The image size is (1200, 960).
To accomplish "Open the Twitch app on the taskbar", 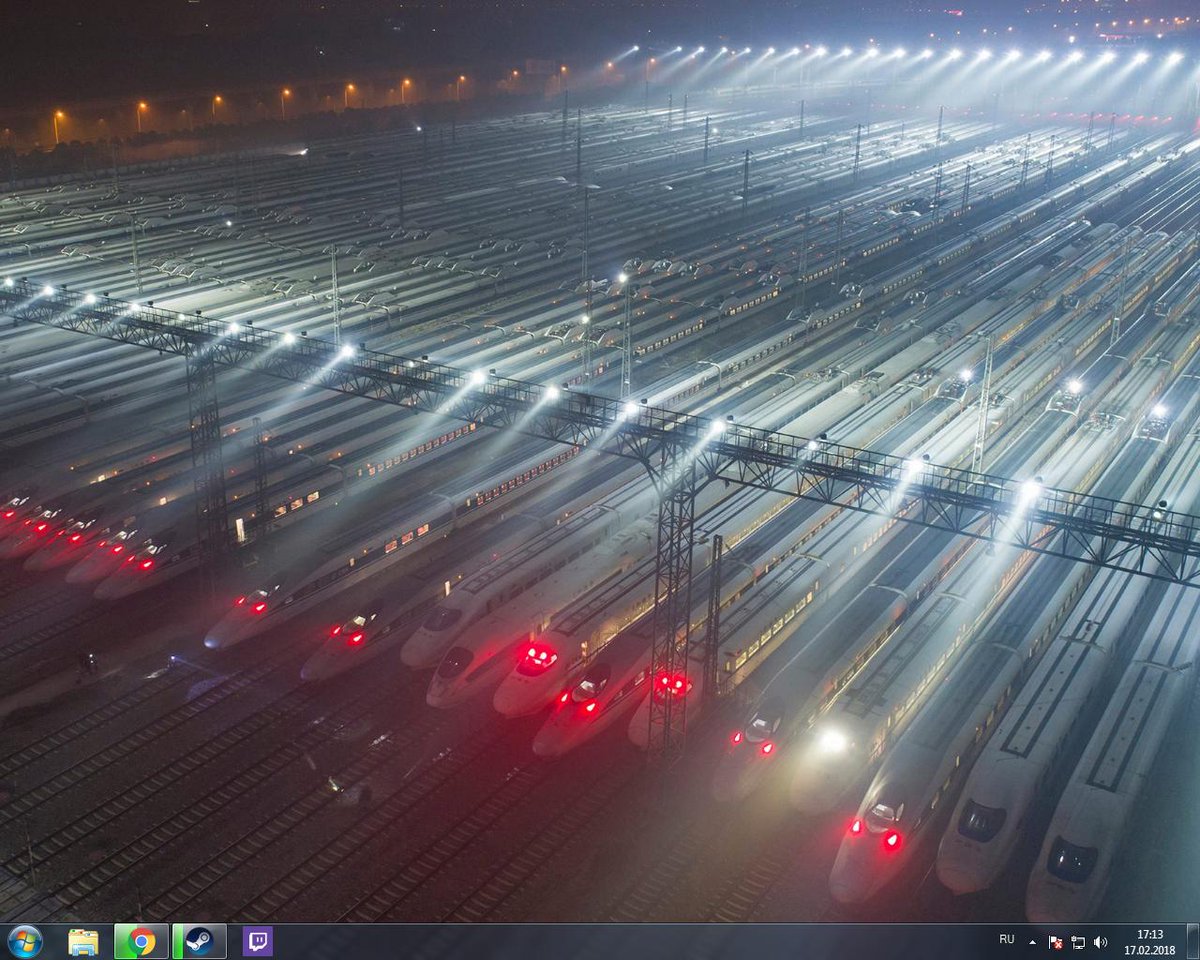I will (x=257, y=942).
